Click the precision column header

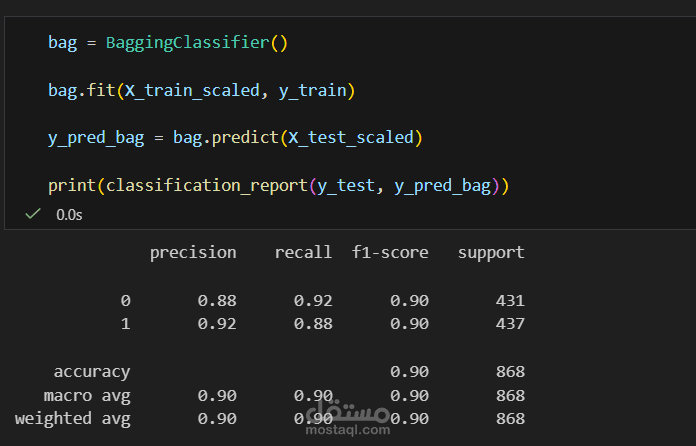click(x=193, y=252)
